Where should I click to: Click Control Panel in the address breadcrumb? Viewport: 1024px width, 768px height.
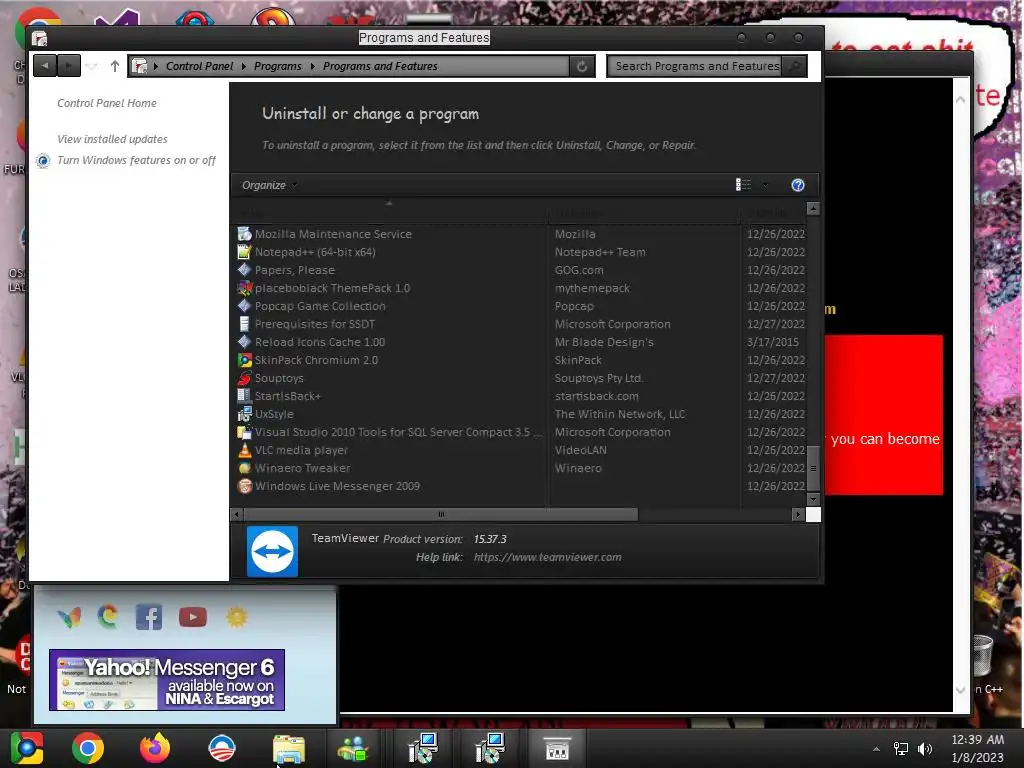(199, 66)
